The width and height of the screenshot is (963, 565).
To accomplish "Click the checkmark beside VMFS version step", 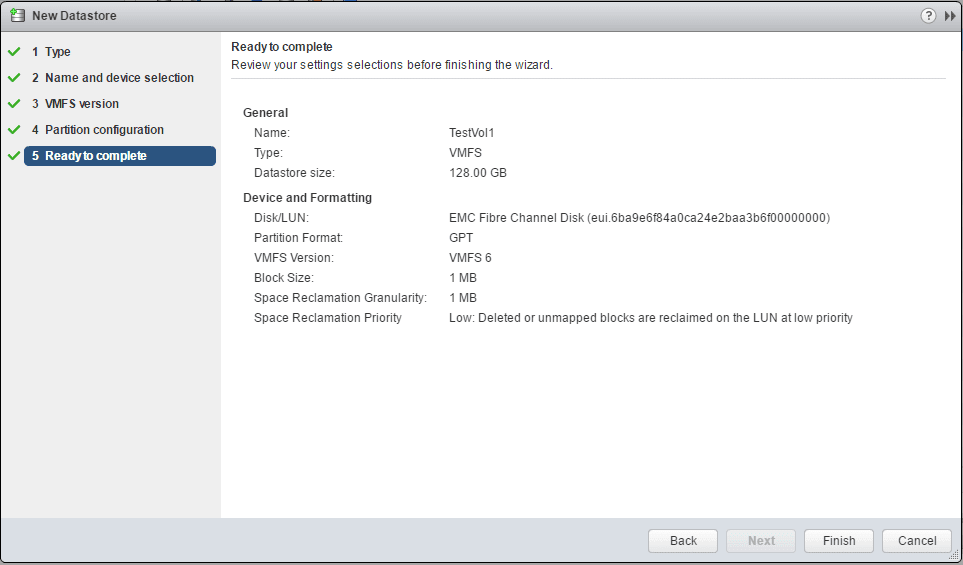I will [14, 104].
